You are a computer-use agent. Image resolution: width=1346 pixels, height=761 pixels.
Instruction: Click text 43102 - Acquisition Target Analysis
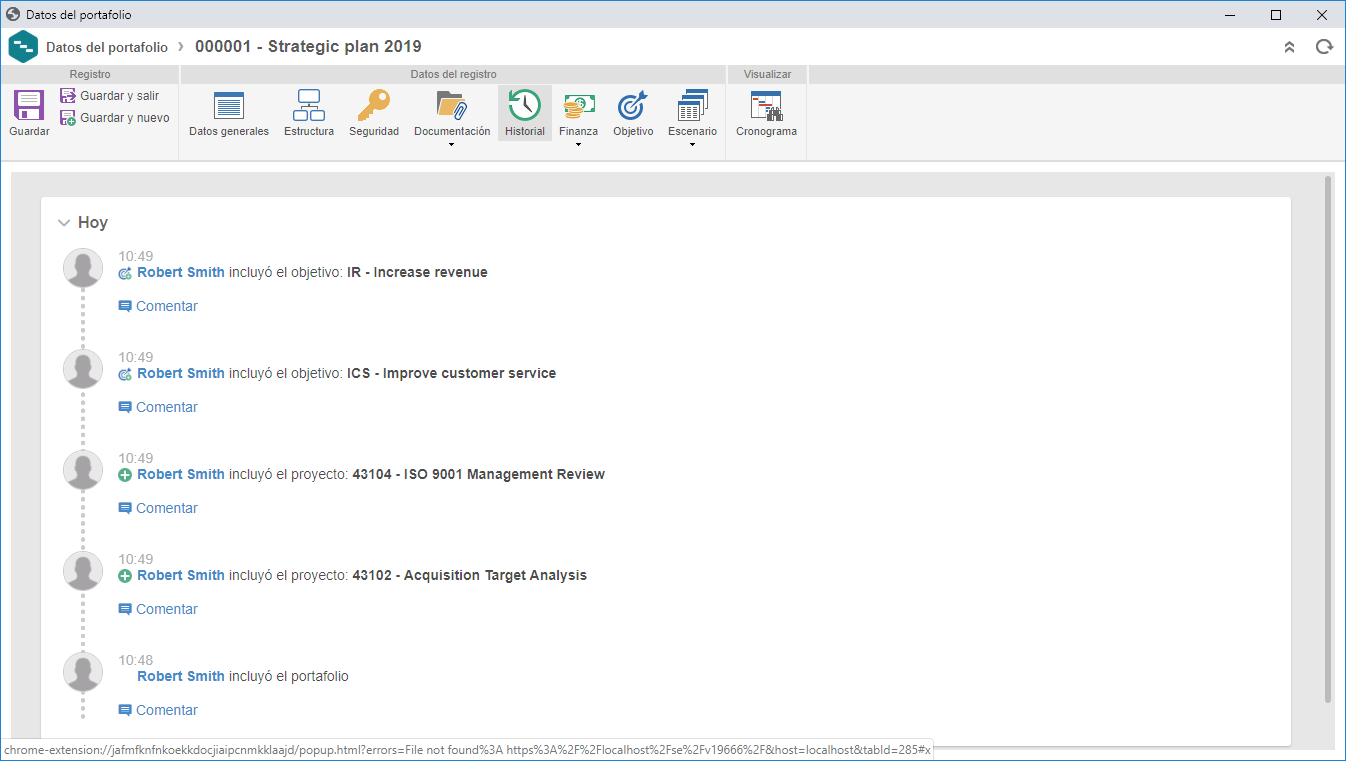click(x=469, y=575)
